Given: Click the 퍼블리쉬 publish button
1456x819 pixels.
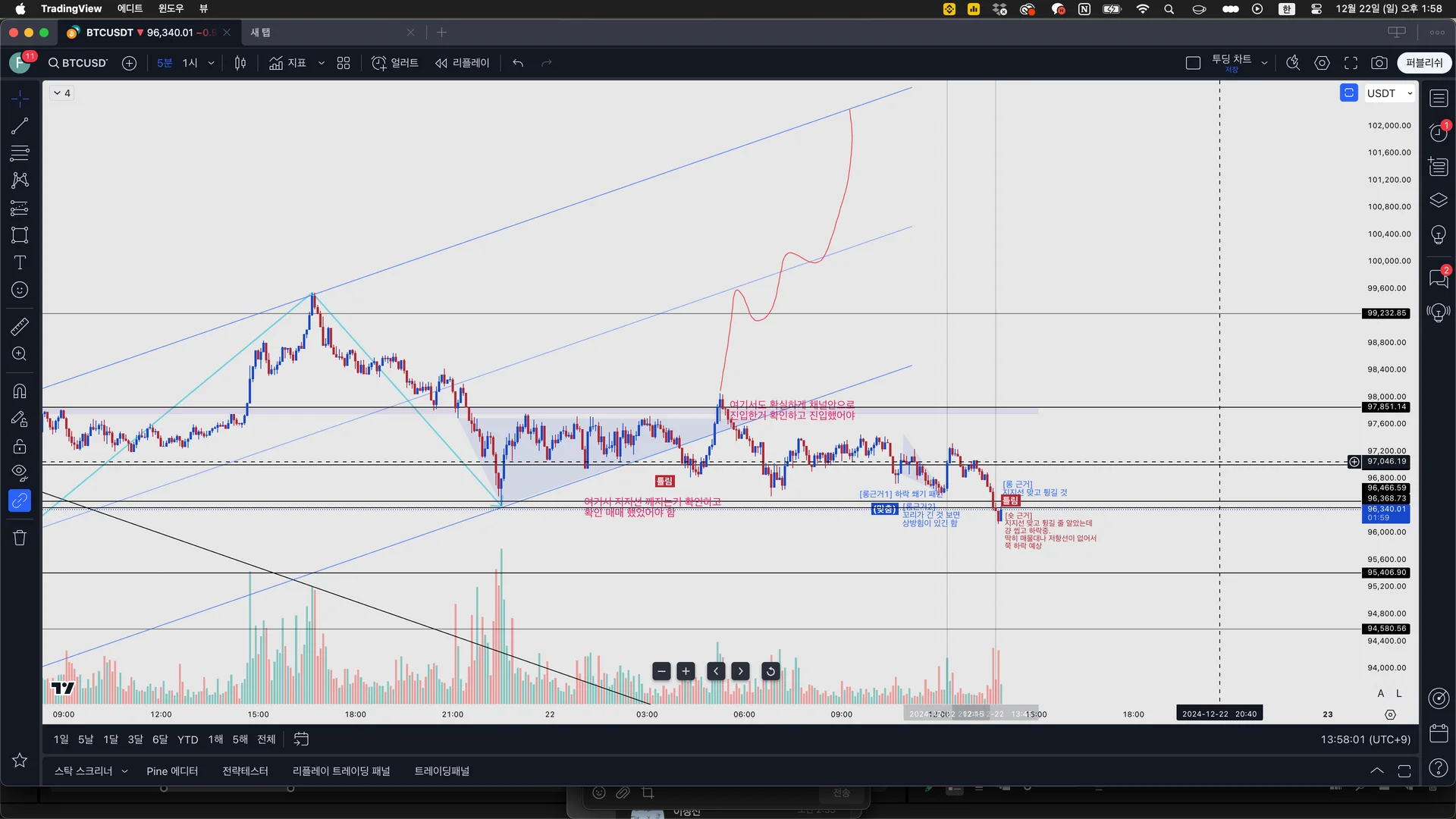Looking at the screenshot, I should point(1424,63).
